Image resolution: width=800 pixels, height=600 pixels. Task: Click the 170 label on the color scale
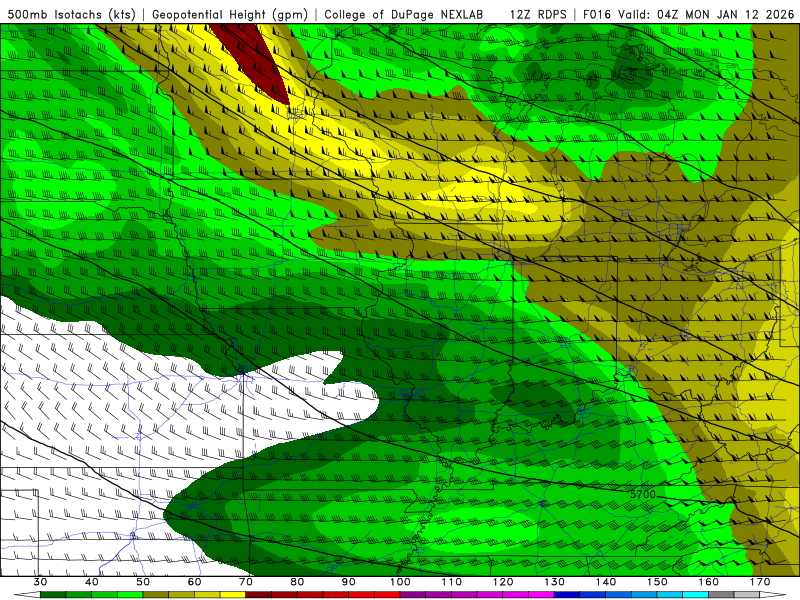click(760, 582)
